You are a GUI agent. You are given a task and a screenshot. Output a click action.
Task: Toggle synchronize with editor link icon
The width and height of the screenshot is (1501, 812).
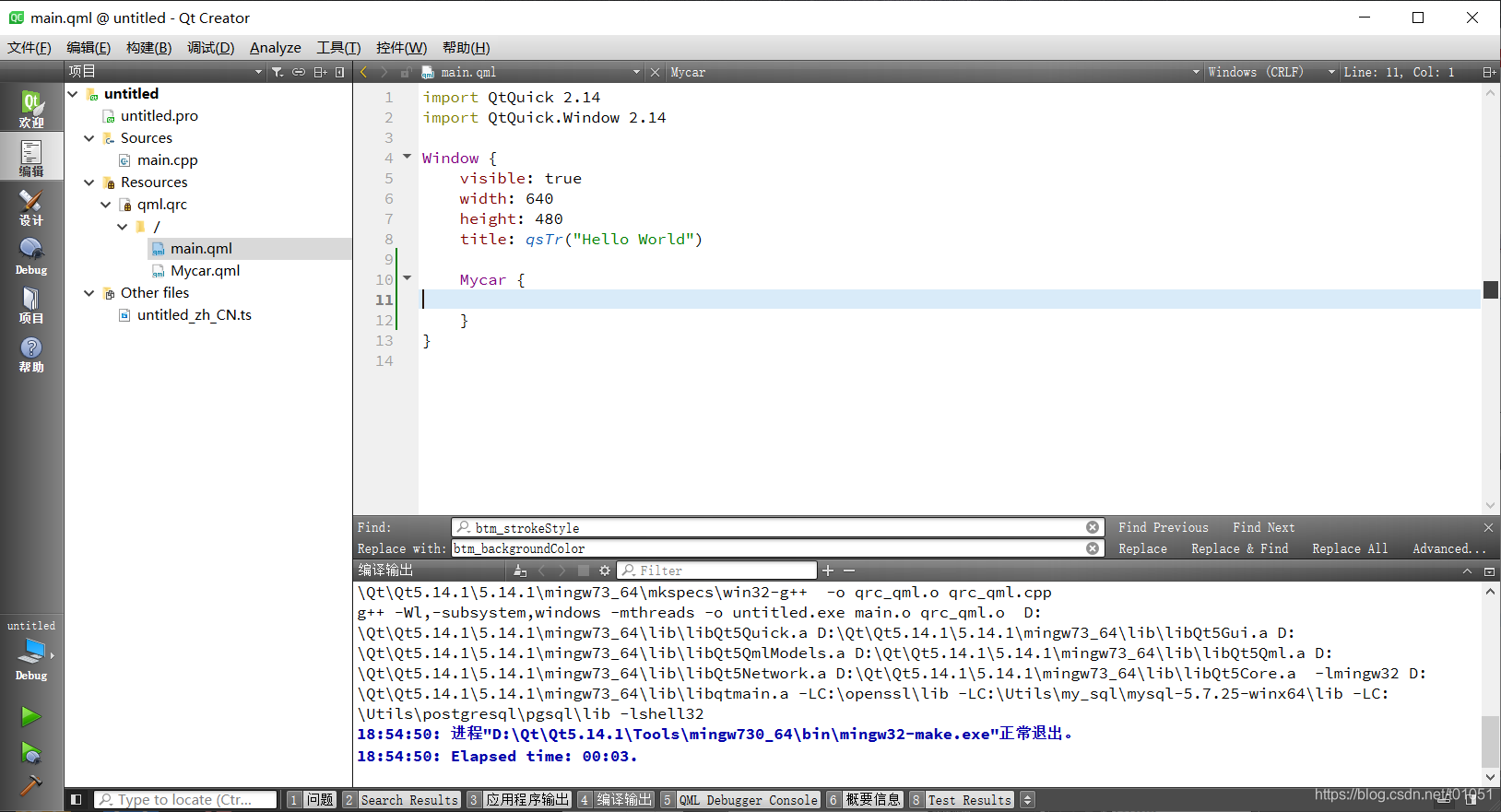click(x=299, y=72)
